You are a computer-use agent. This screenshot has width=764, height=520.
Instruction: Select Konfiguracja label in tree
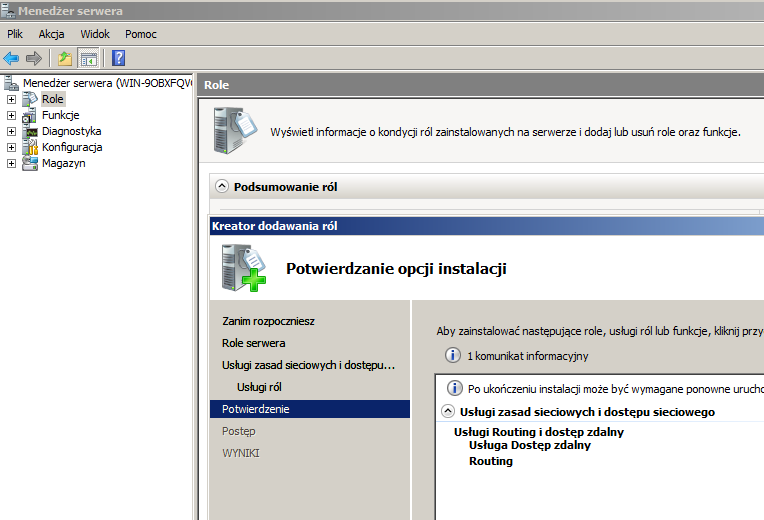pos(72,147)
